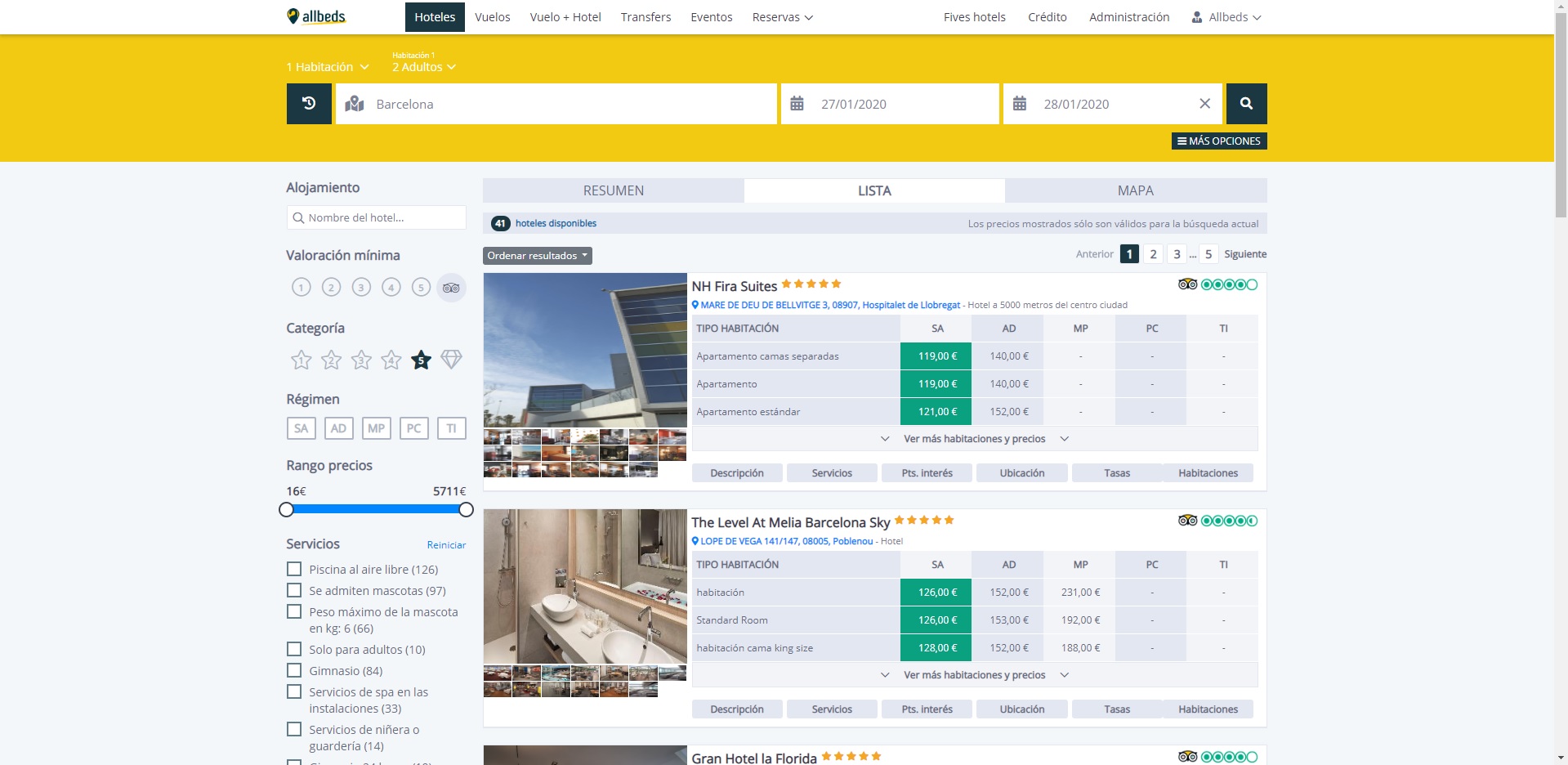Image resolution: width=1568 pixels, height=765 pixels.
Task: Click the user profile icon Allbeds
Action: point(1197,17)
